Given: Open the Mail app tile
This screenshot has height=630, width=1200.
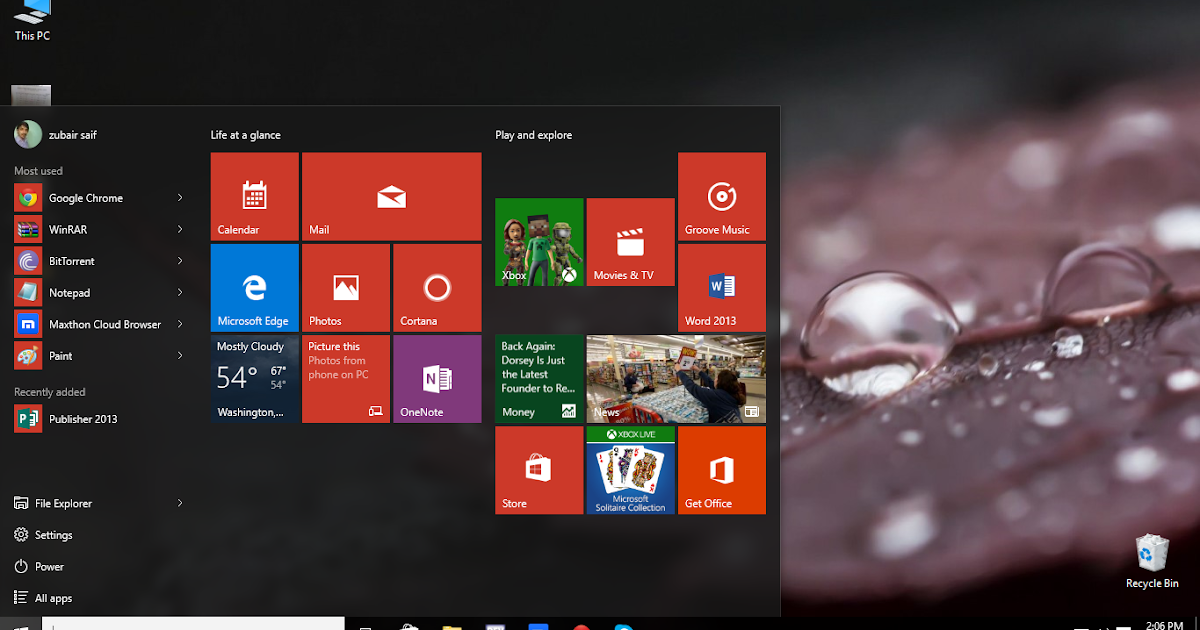Looking at the screenshot, I should click(x=390, y=196).
